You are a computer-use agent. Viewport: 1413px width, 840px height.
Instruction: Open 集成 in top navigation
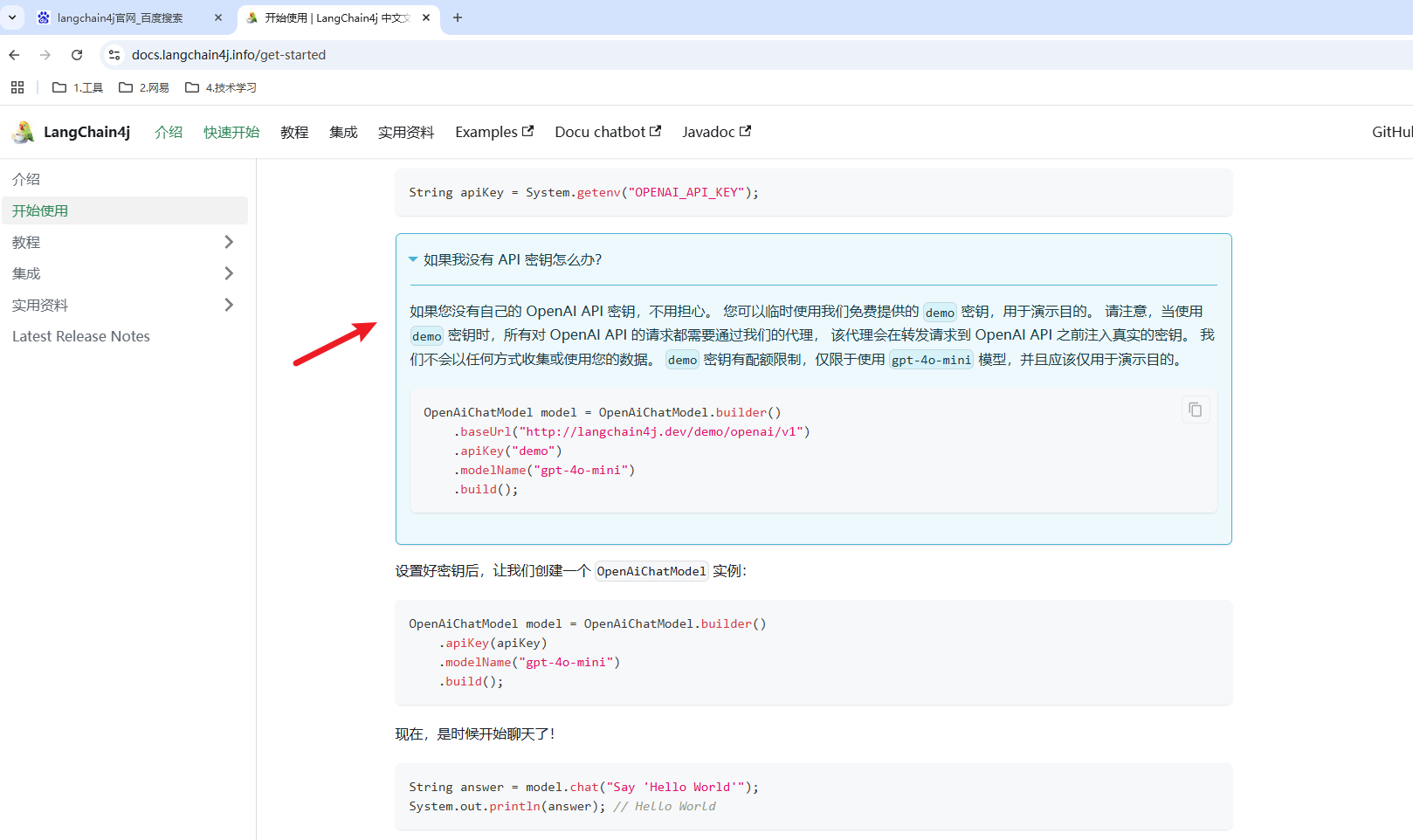click(343, 132)
